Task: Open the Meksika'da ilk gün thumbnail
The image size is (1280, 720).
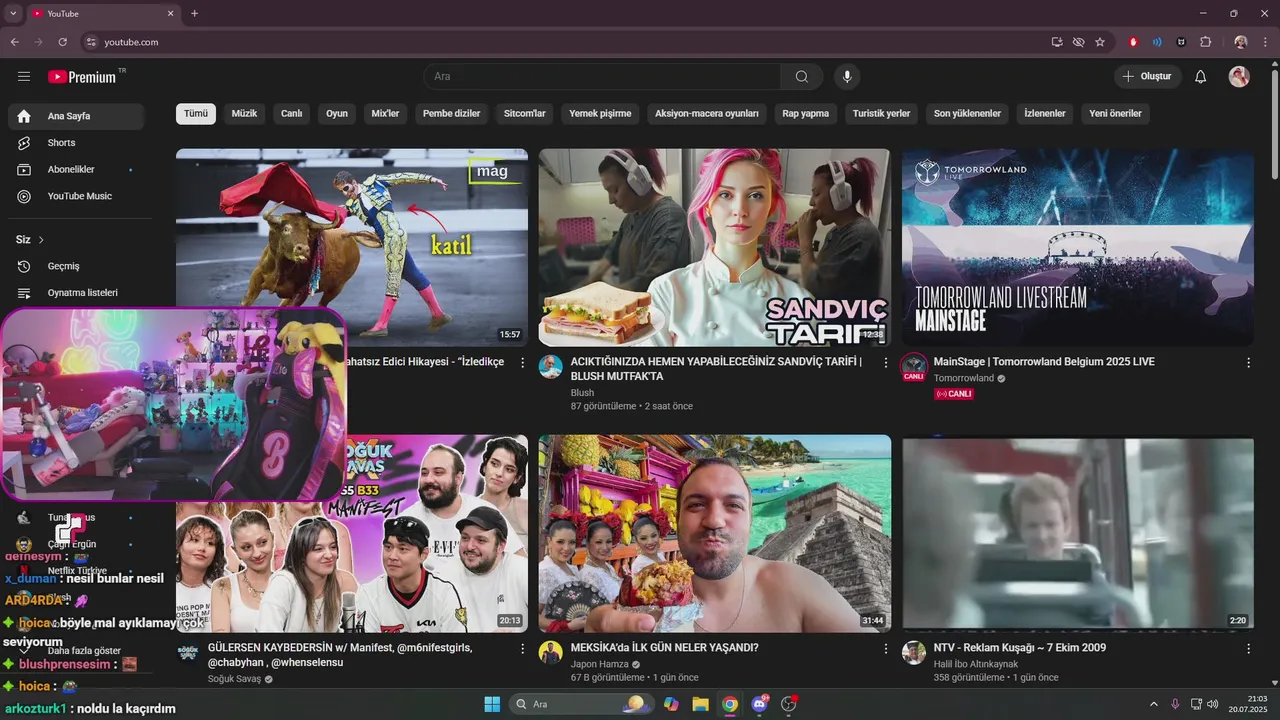Action: pos(714,533)
